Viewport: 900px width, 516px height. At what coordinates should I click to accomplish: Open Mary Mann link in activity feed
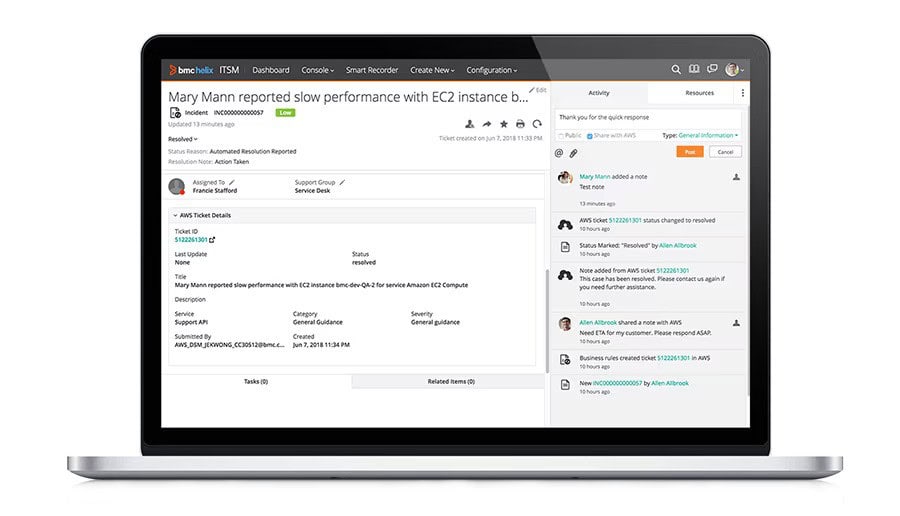click(595, 177)
